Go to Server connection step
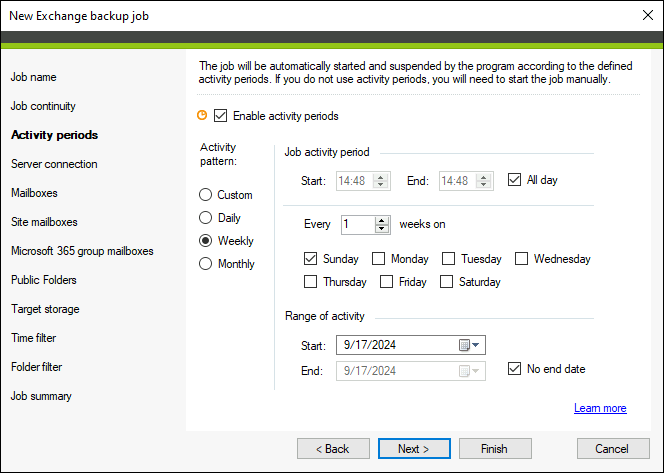 click(54, 164)
